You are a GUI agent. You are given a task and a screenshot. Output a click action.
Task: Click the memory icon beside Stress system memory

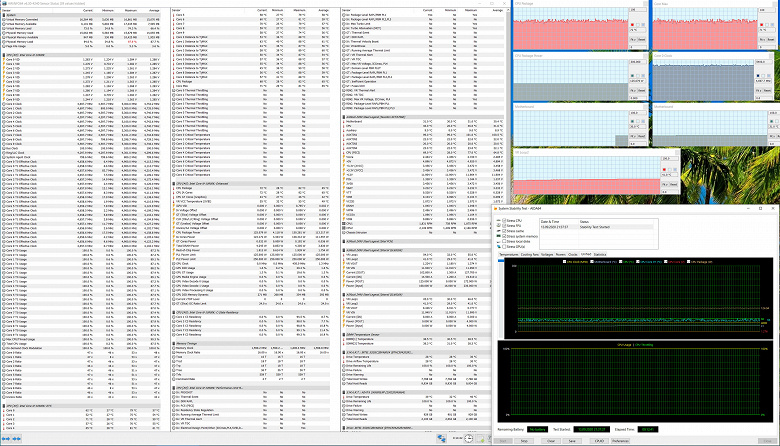(x=498, y=236)
